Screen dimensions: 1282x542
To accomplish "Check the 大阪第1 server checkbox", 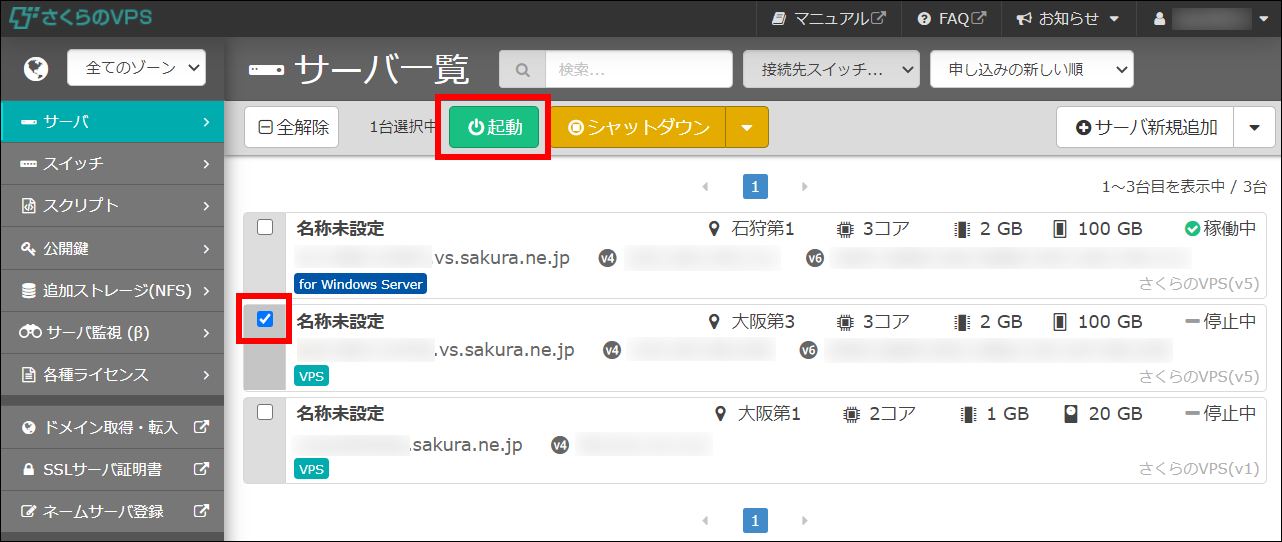I will (x=265, y=411).
